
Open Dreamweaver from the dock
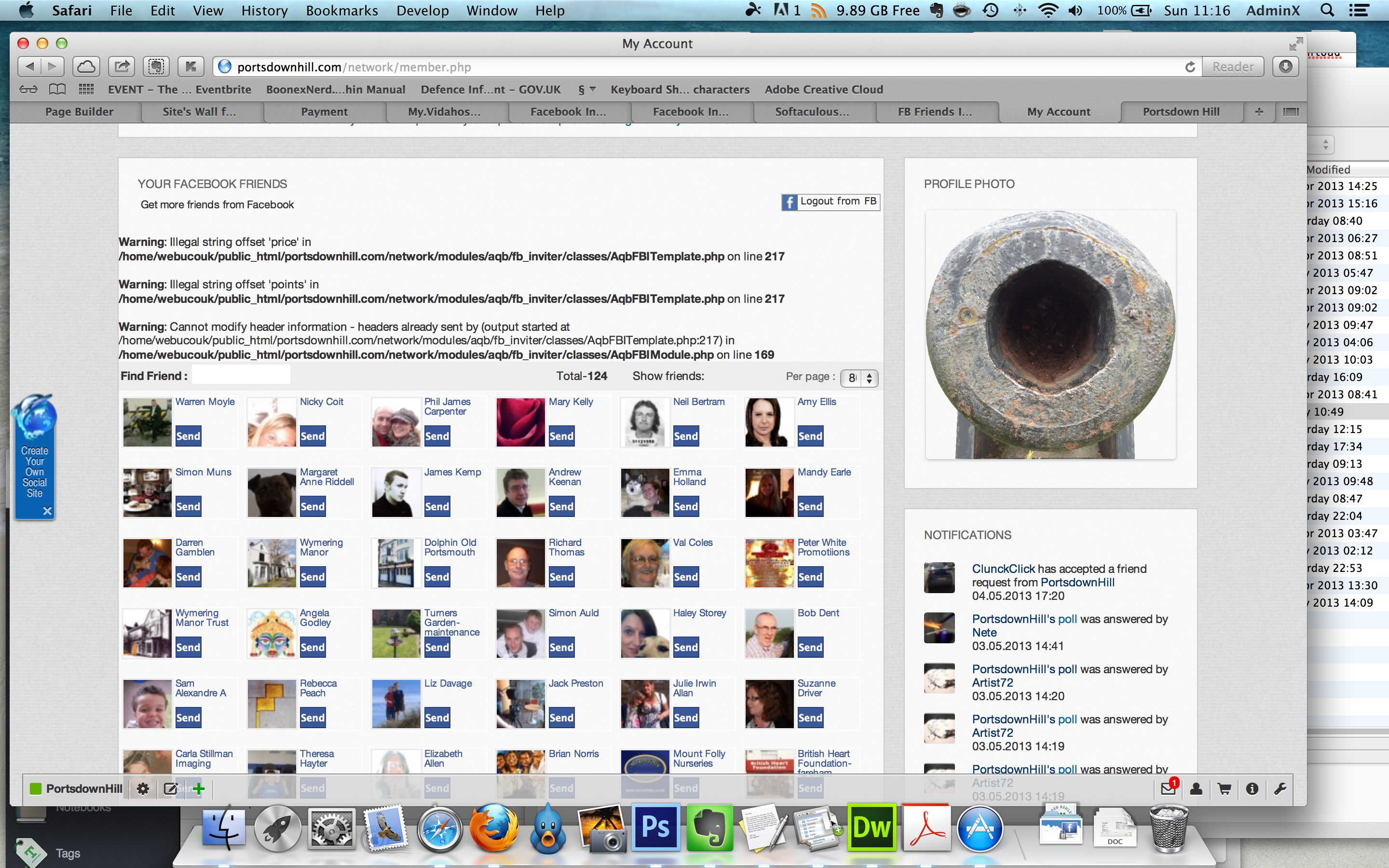pyautogui.click(x=872, y=828)
